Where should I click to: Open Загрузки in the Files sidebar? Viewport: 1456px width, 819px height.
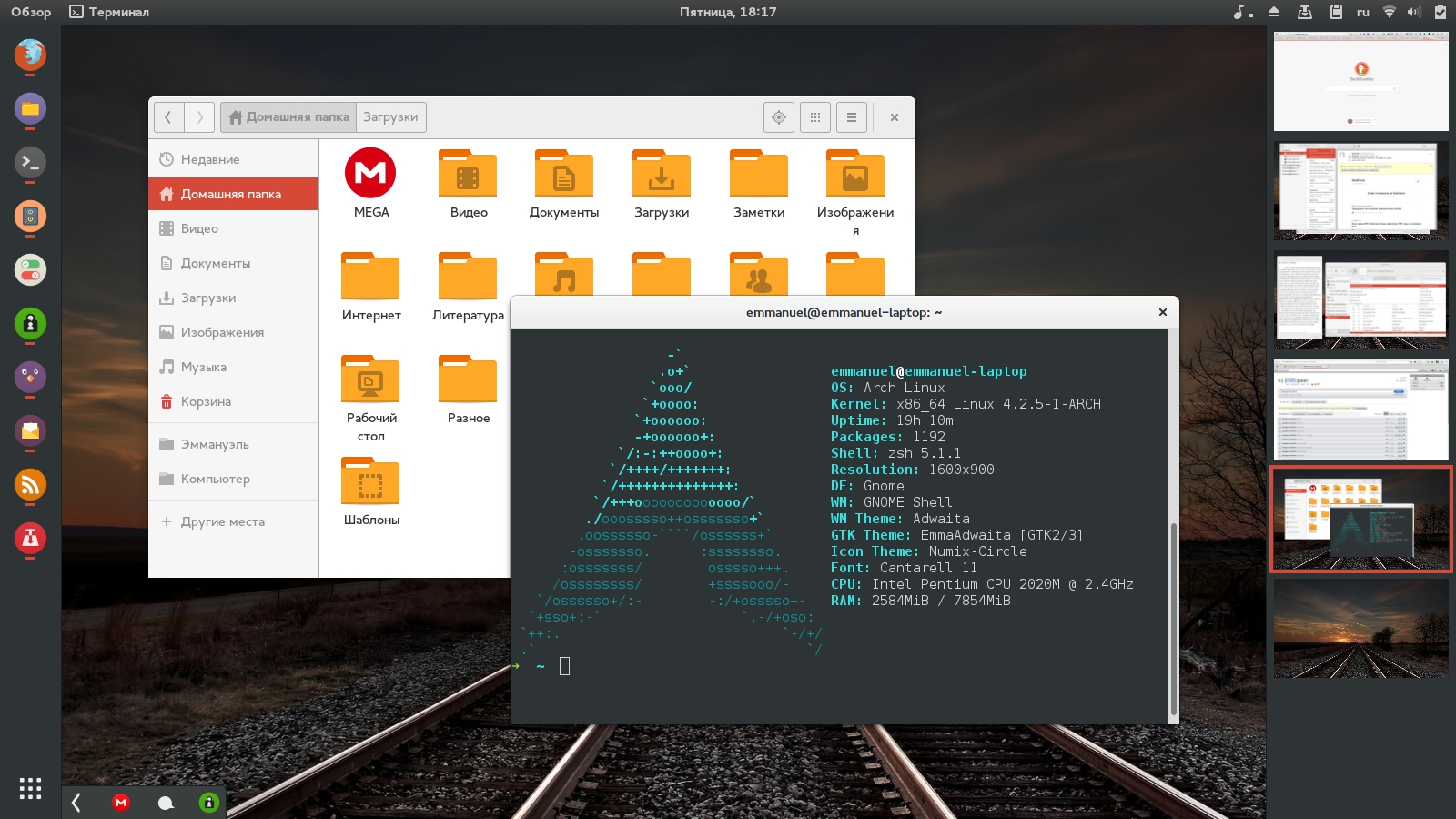pos(233,298)
